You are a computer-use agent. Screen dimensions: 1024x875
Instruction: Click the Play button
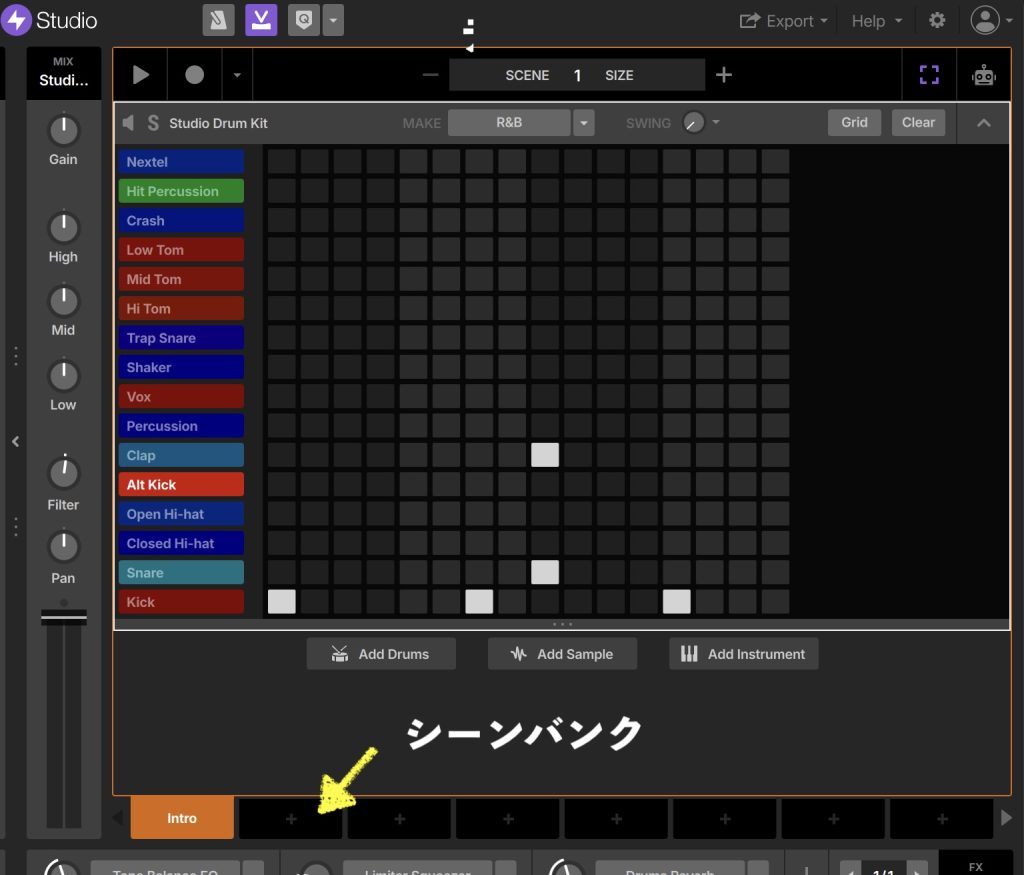tap(141, 75)
